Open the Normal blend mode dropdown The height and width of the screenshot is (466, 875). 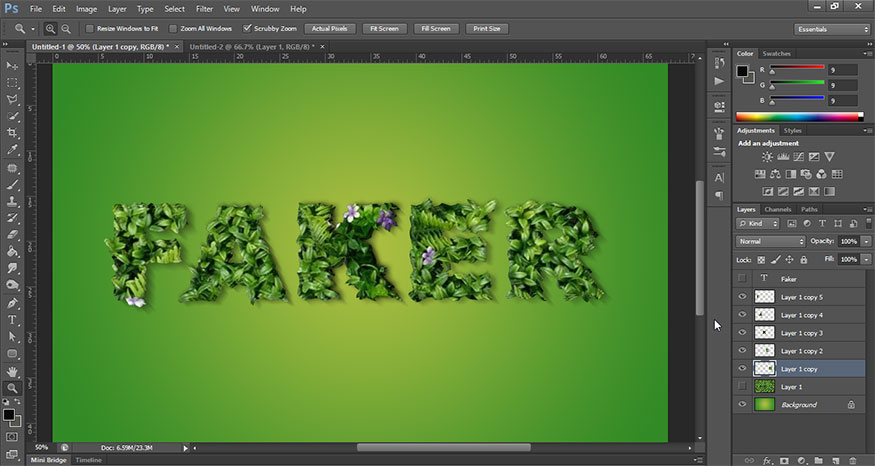tap(770, 241)
